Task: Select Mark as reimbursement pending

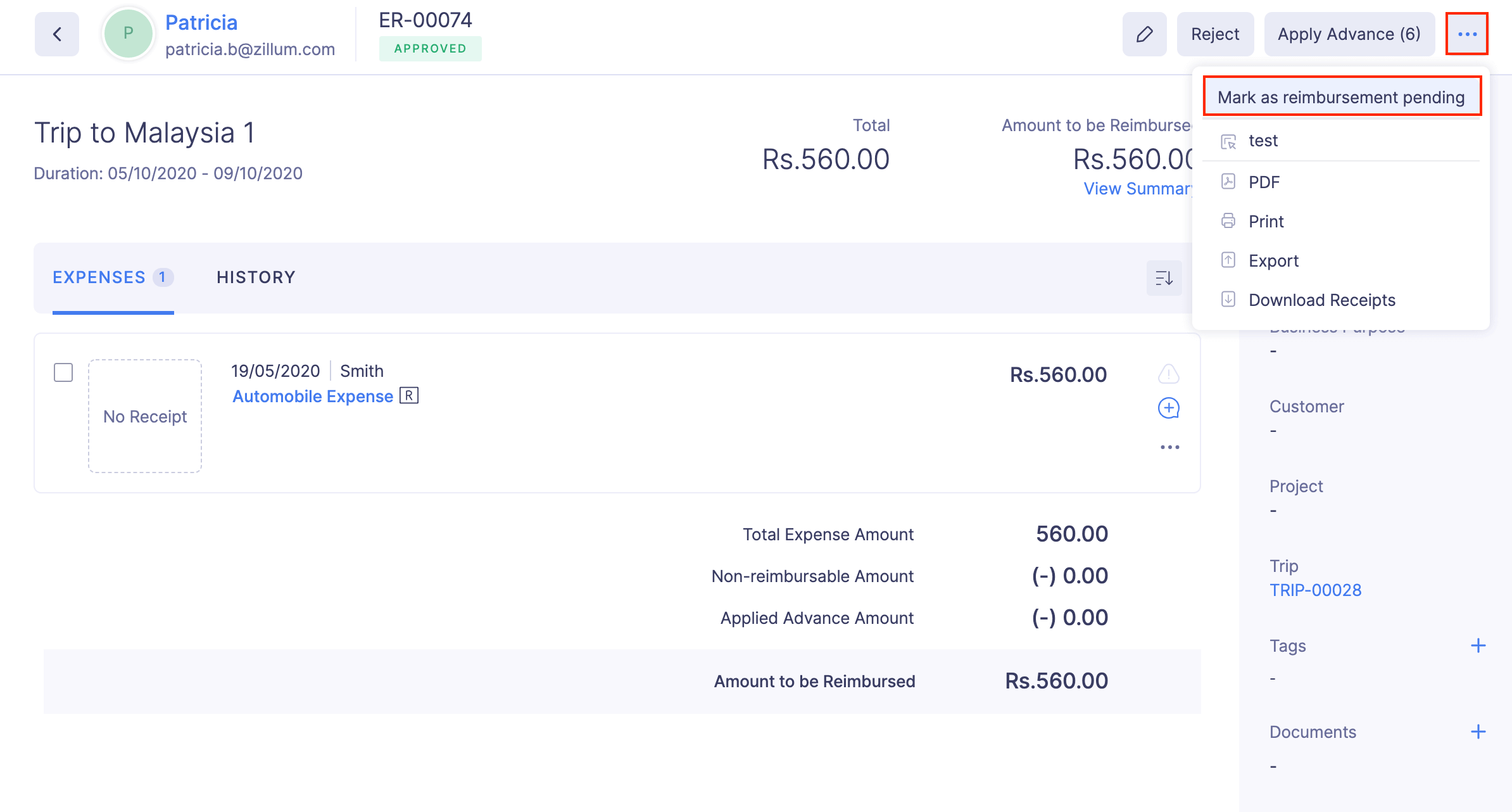Action: pyautogui.click(x=1341, y=97)
